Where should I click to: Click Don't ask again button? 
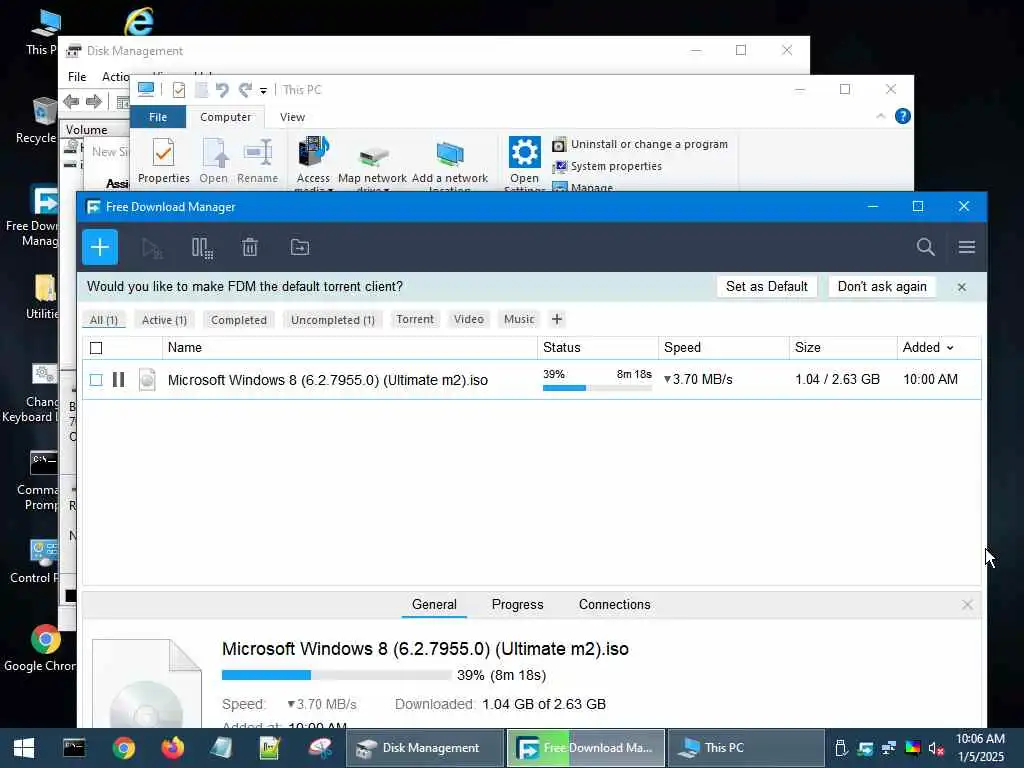tap(882, 287)
